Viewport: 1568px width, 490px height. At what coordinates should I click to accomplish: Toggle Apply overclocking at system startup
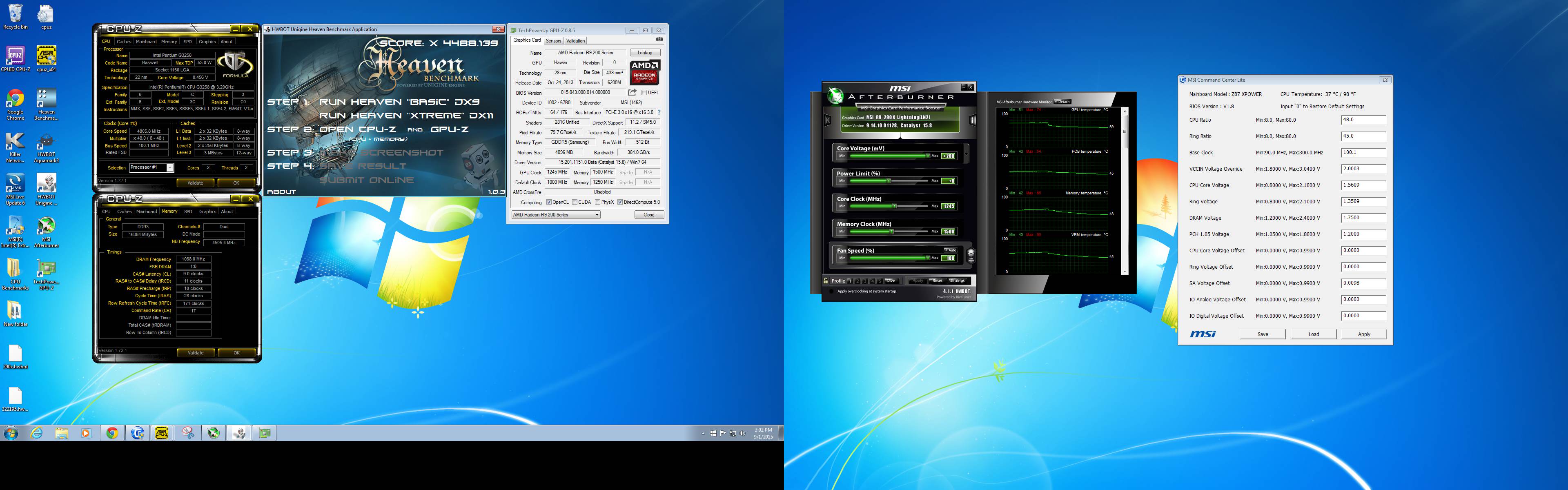tap(831, 291)
